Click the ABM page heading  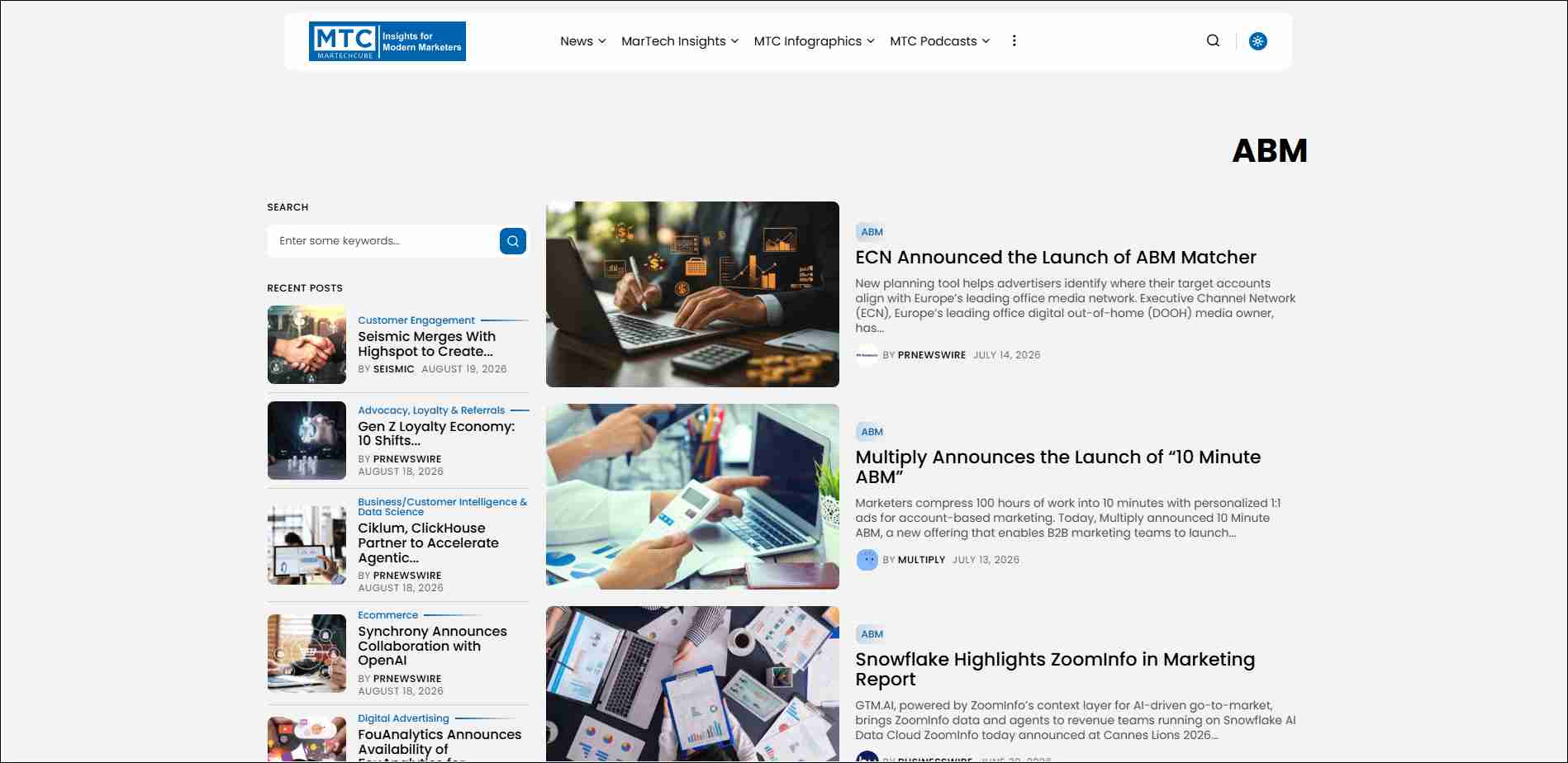pos(1270,150)
